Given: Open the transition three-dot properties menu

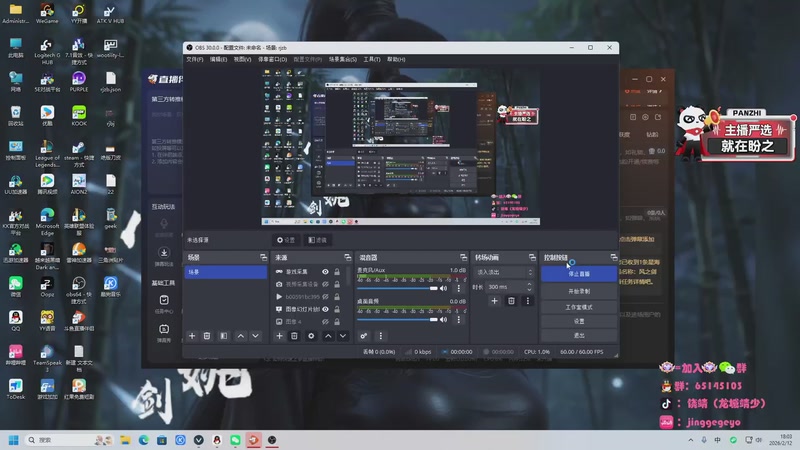Looking at the screenshot, I should (x=528, y=301).
